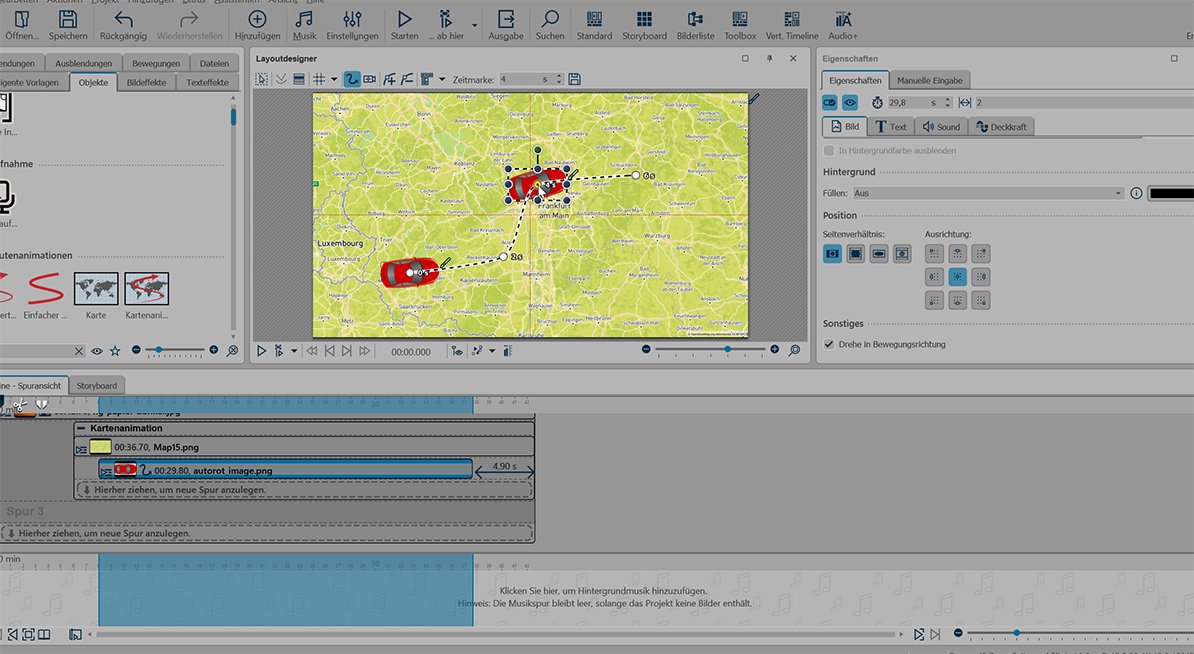Image resolution: width=1194 pixels, height=654 pixels.
Task: Toggle the Toolbox eye preview icon
Action: [x=97, y=351]
